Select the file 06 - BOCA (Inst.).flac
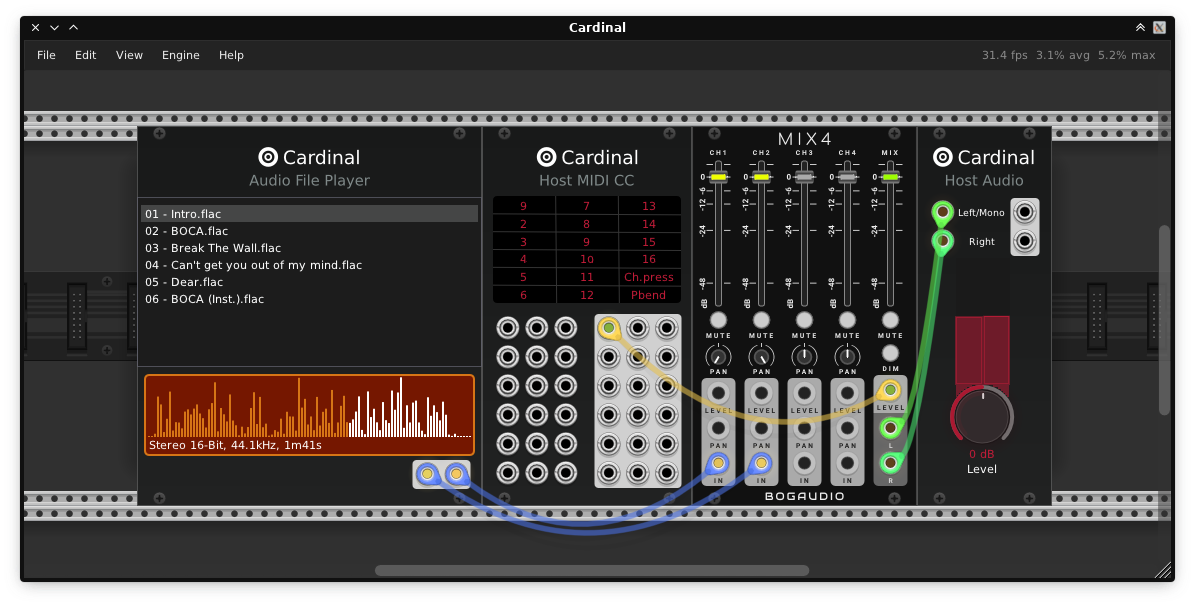 [309, 299]
